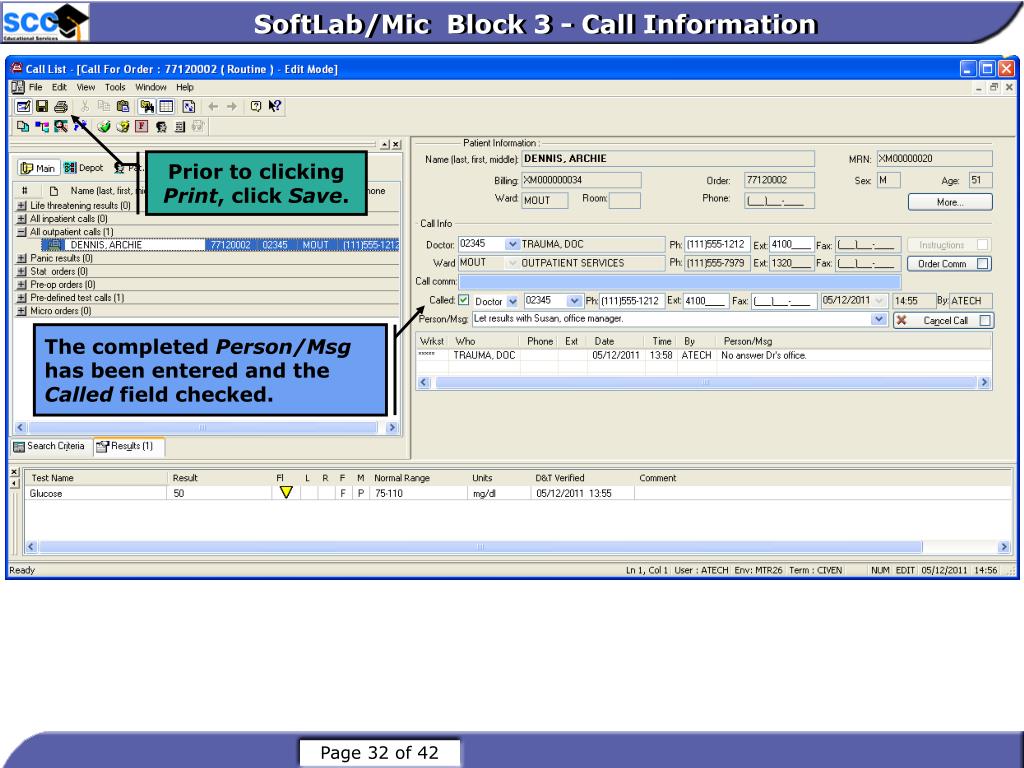
Task: Click the binoculars find toolbar icon
Action: tap(147, 106)
